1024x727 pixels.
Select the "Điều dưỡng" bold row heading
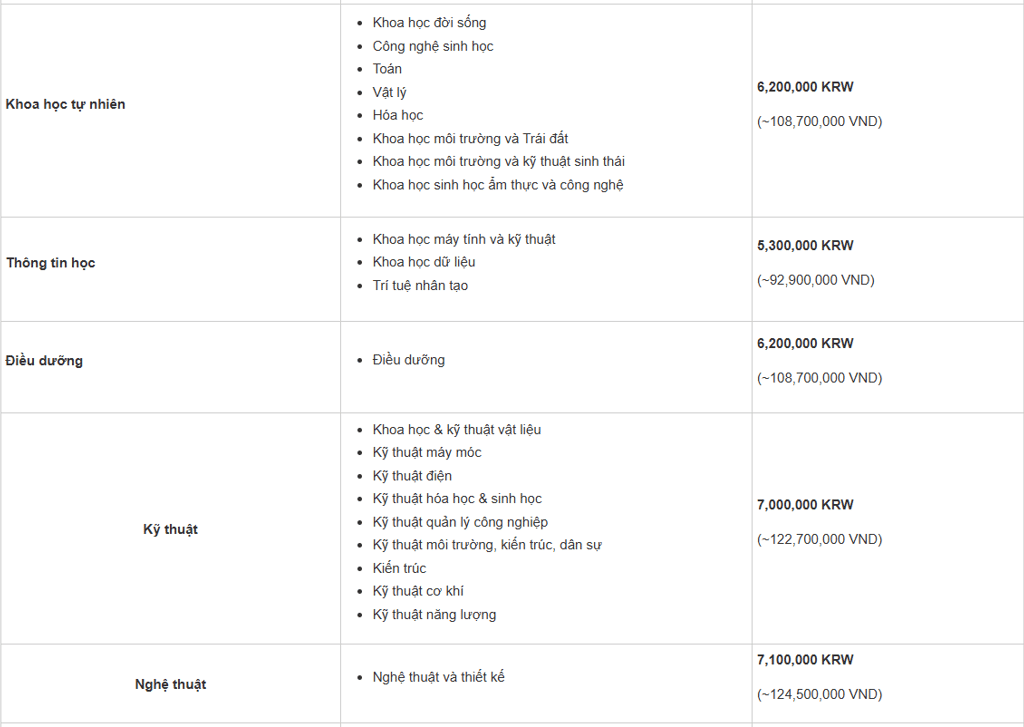click(x=44, y=361)
